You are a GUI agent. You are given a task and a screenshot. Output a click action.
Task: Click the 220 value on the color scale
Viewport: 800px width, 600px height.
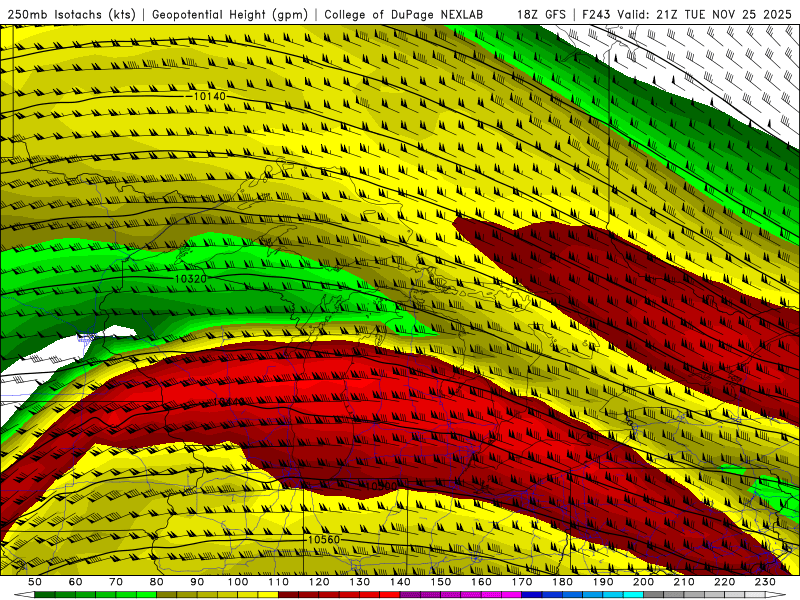[725, 582]
